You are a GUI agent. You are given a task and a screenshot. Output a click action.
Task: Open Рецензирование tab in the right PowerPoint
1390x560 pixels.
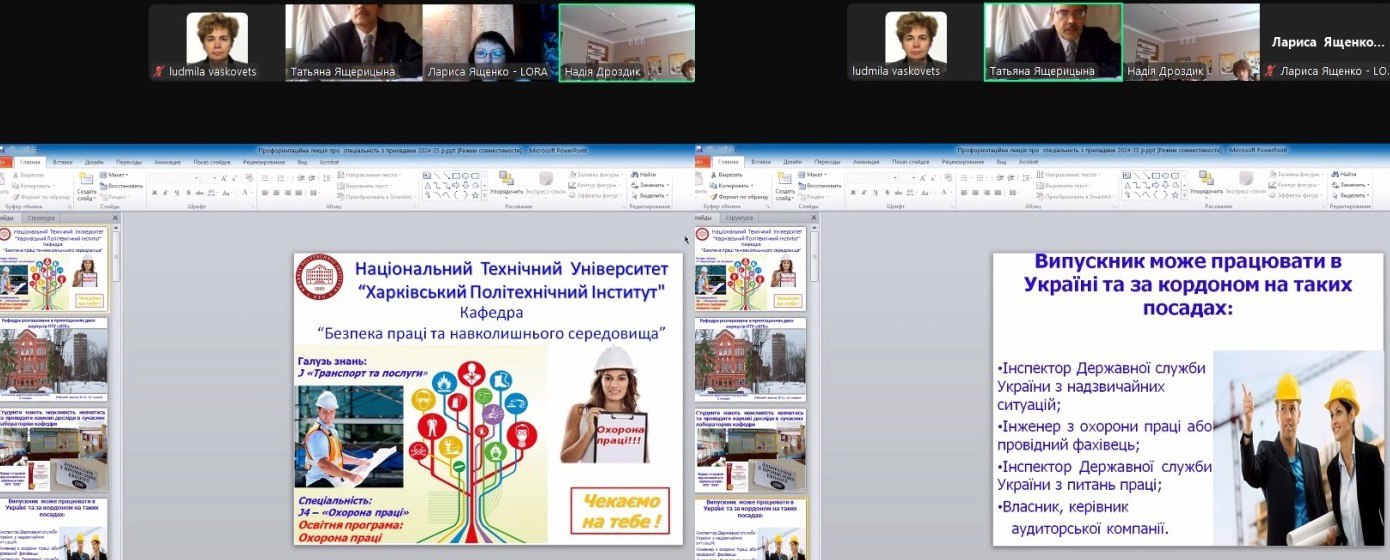(x=963, y=162)
